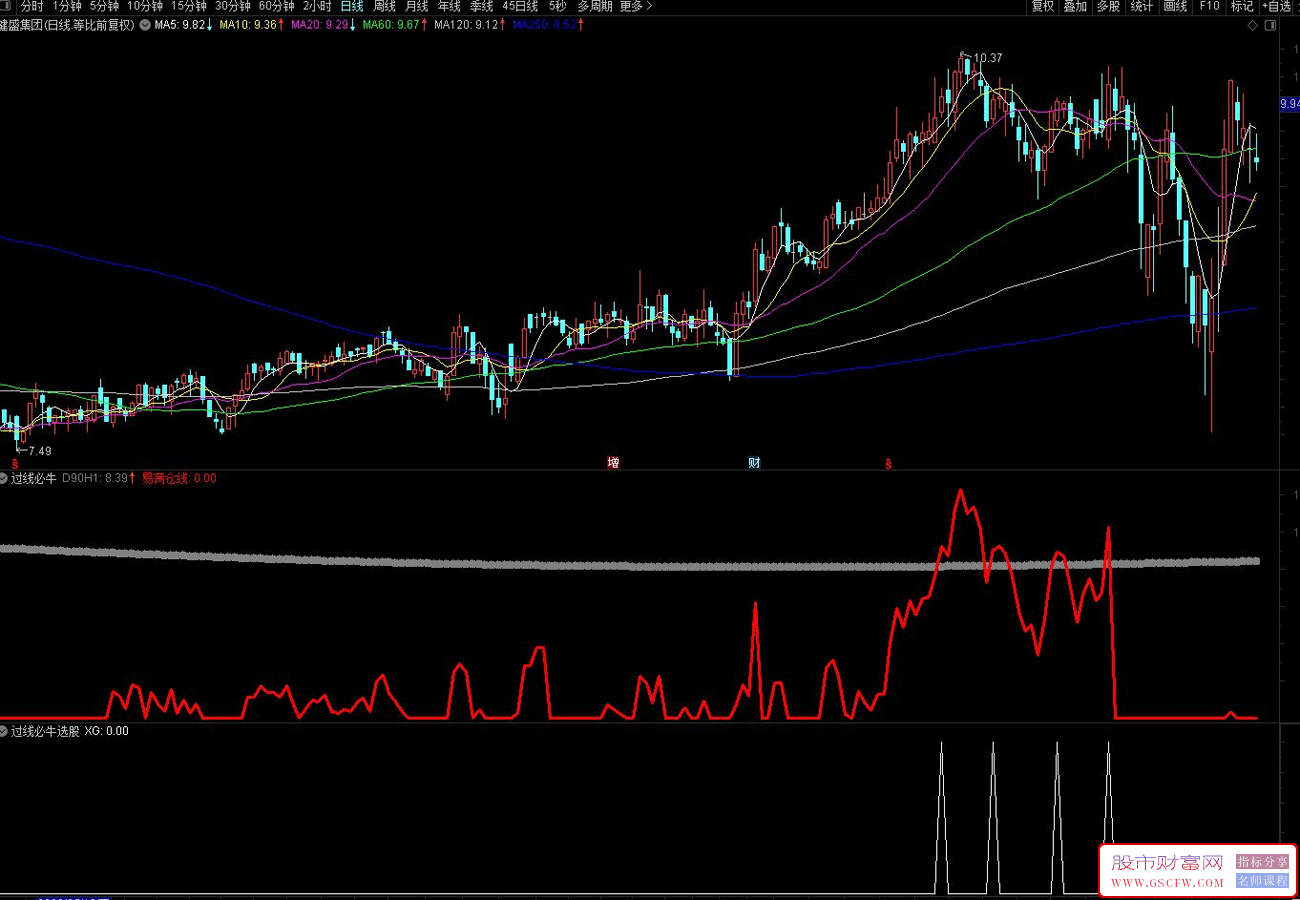Open the 指标分享 link in banner
Screen dimensions: 1300x900
(1262, 862)
